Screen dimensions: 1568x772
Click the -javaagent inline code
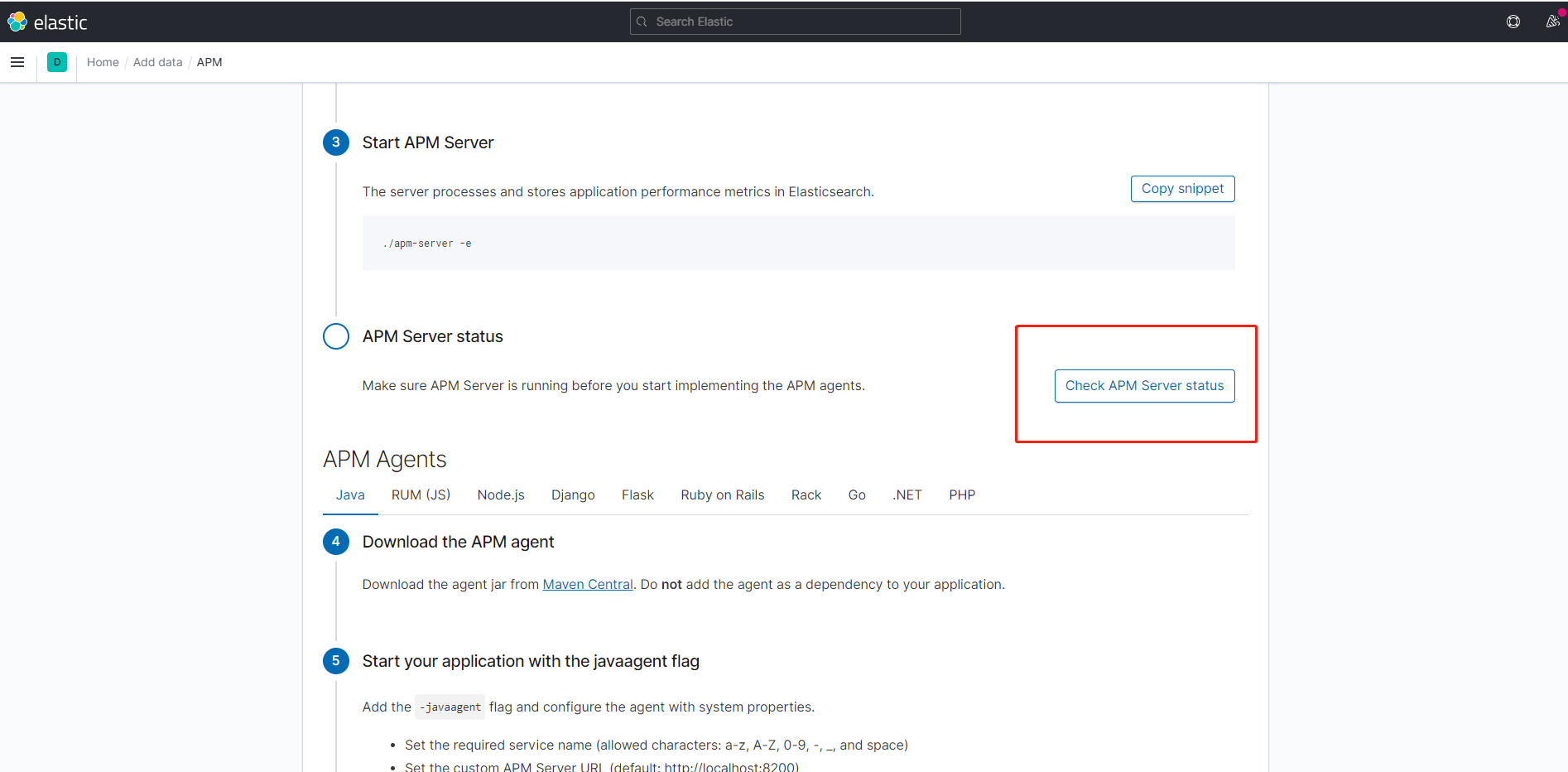450,707
